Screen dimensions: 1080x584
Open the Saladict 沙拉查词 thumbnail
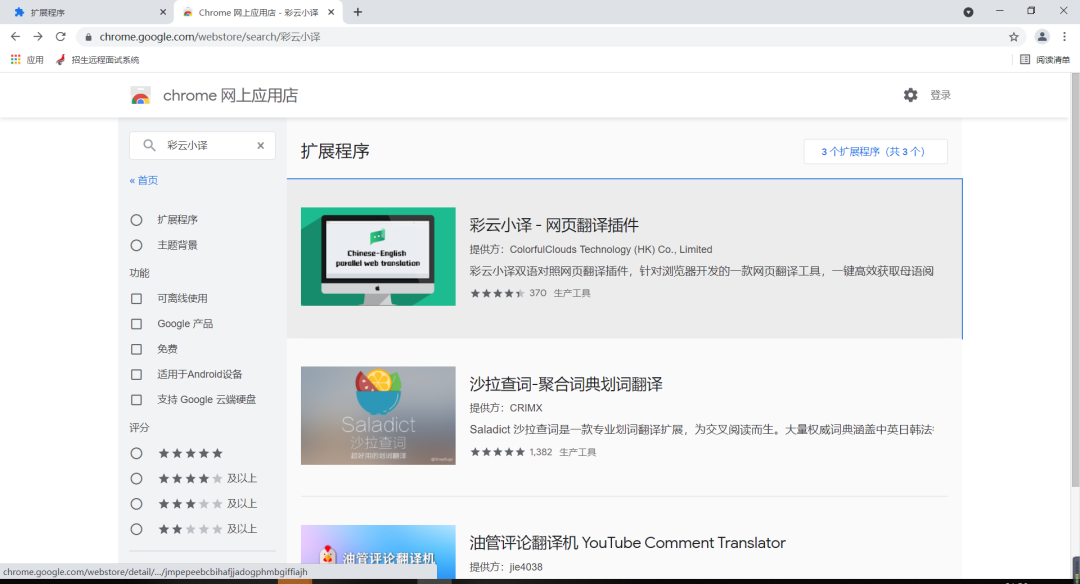click(x=378, y=415)
